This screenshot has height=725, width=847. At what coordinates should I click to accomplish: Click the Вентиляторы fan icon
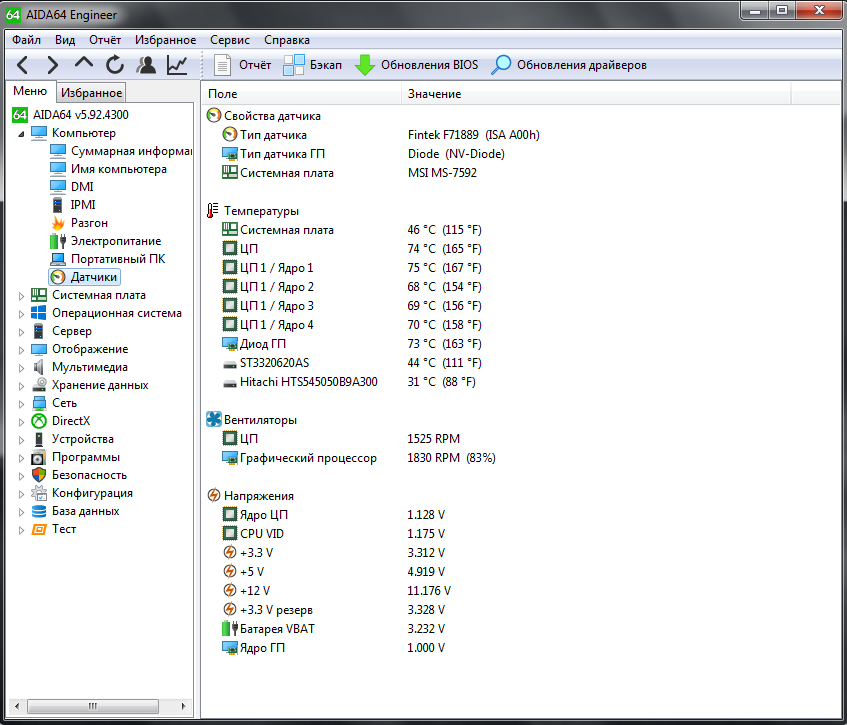click(214, 419)
